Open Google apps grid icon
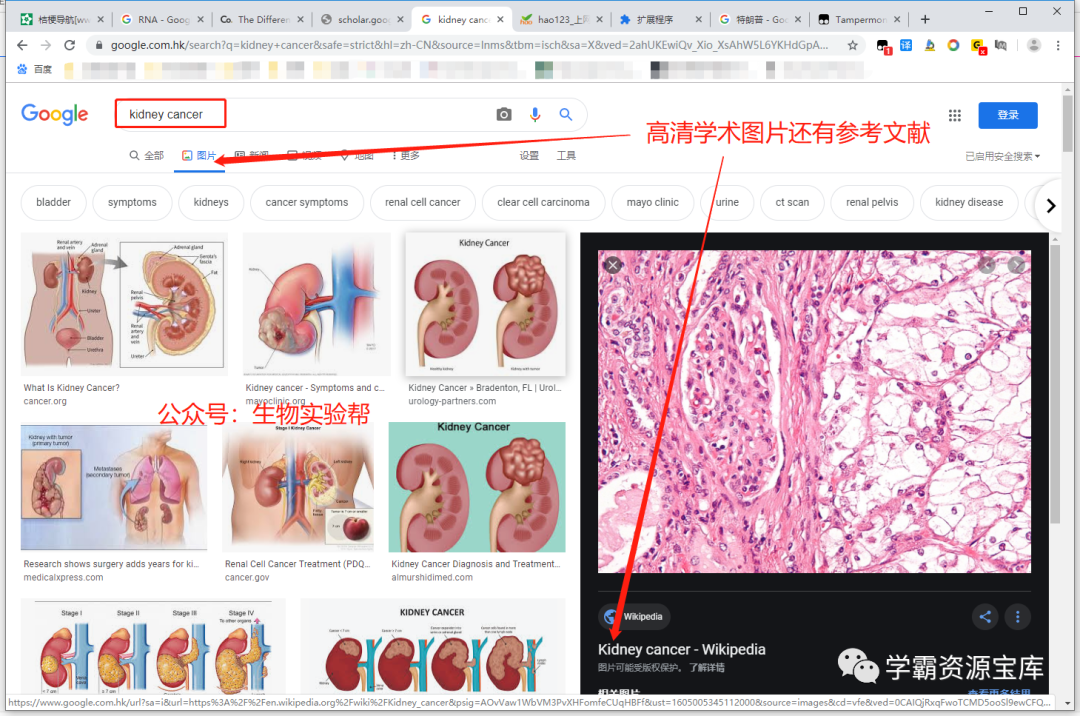This screenshot has width=1080, height=716. pyautogui.click(x=955, y=115)
